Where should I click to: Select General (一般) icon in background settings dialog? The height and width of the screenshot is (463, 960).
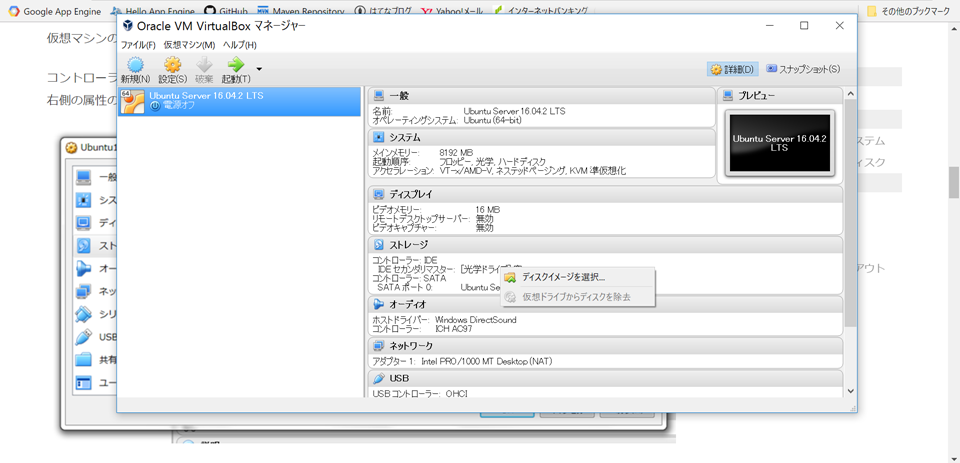pyautogui.click(x=83, y=178)
